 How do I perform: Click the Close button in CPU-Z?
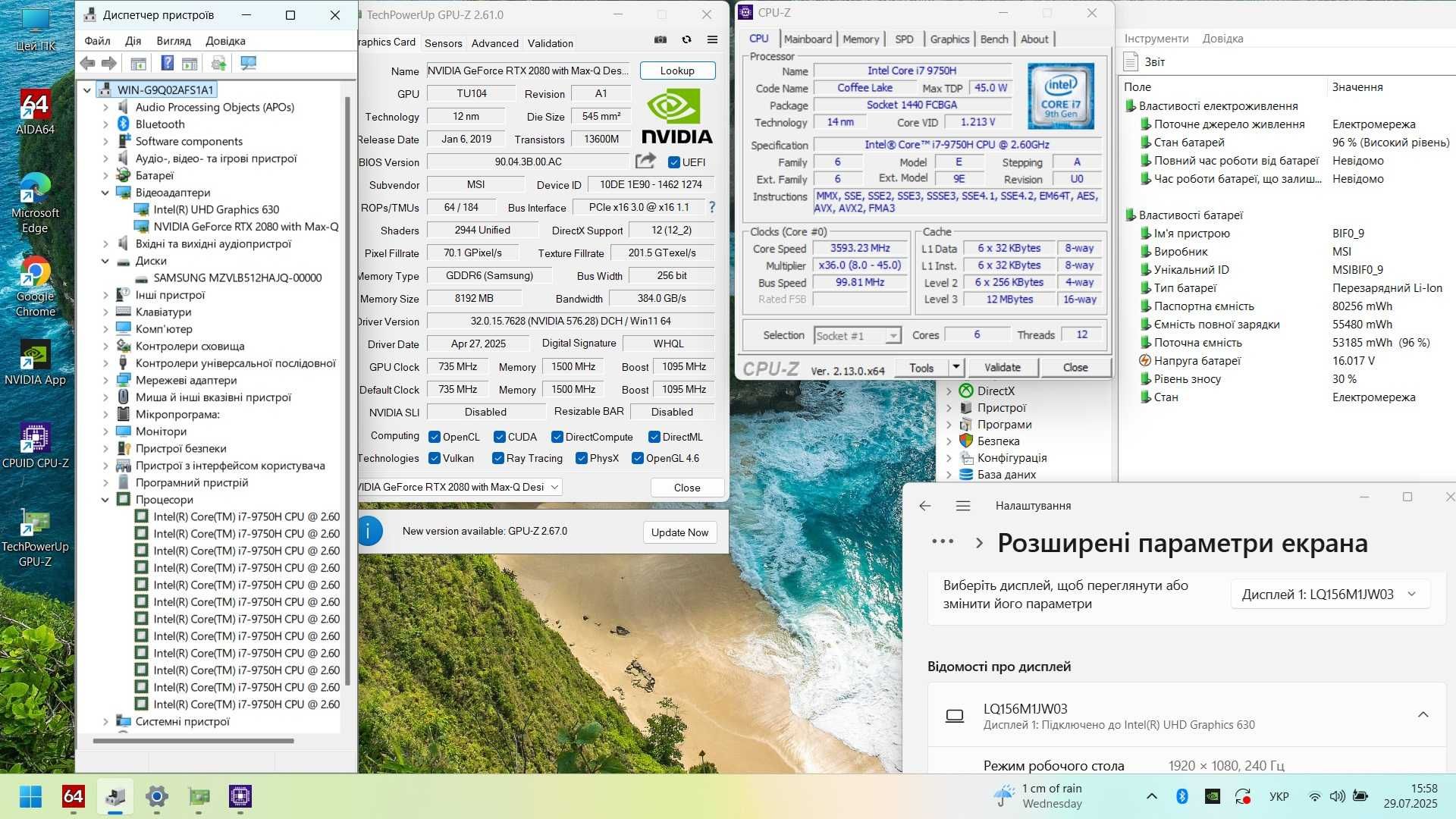(1075, 367)
